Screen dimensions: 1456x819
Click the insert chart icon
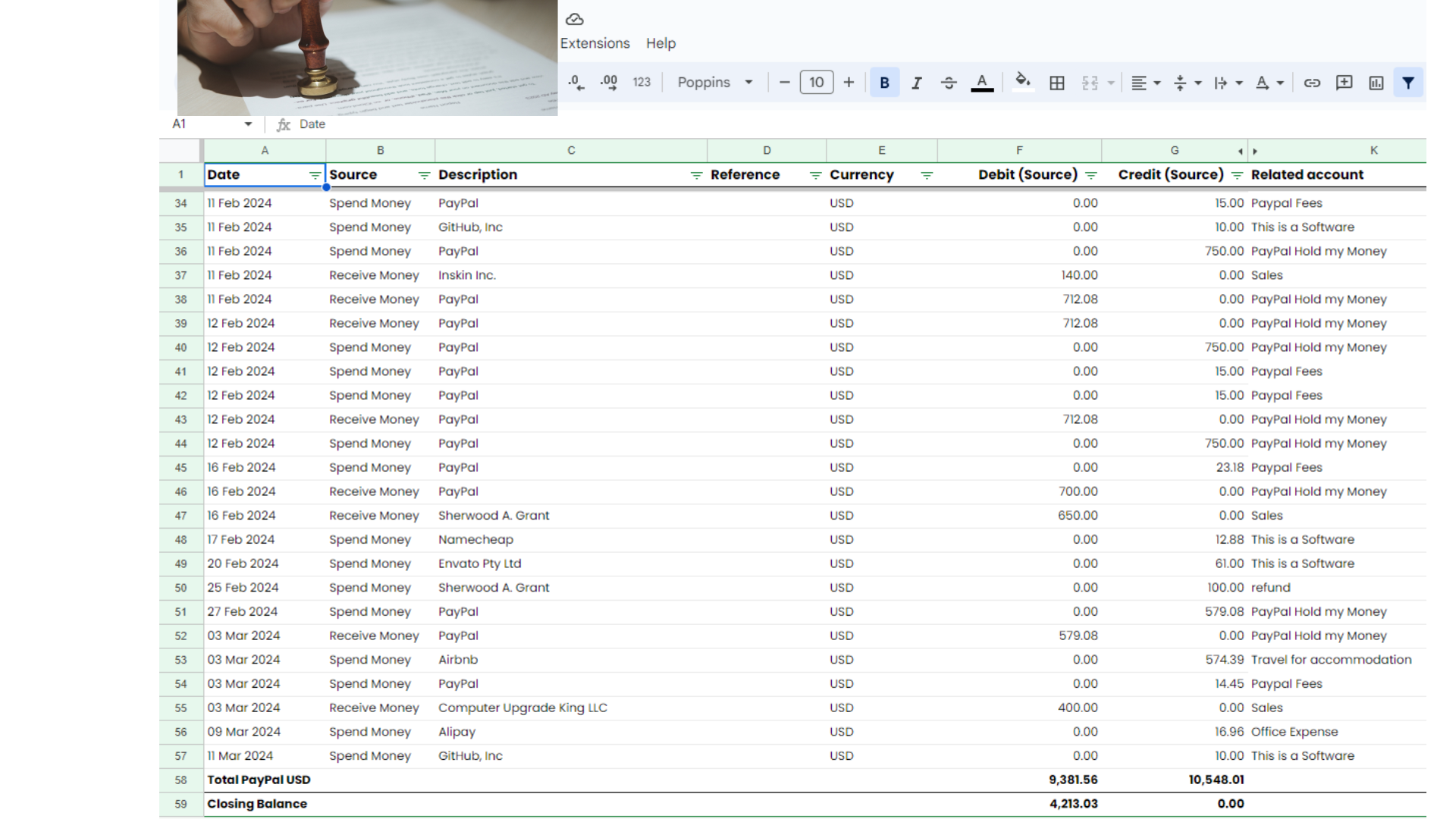point(1376,83)
